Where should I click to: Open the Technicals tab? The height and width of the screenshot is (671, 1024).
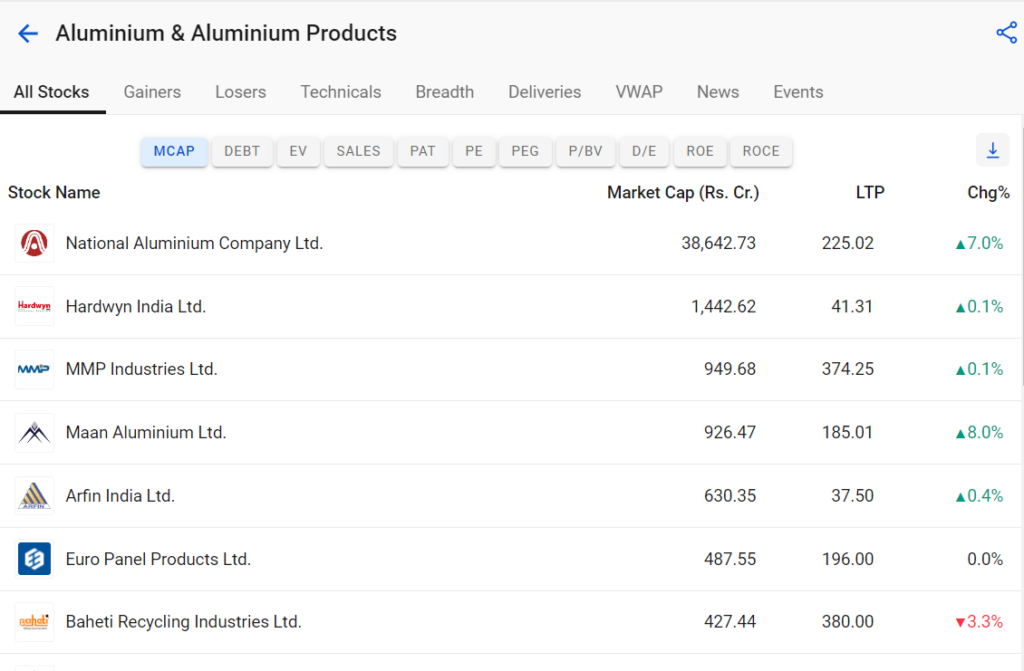coord(341,92)
